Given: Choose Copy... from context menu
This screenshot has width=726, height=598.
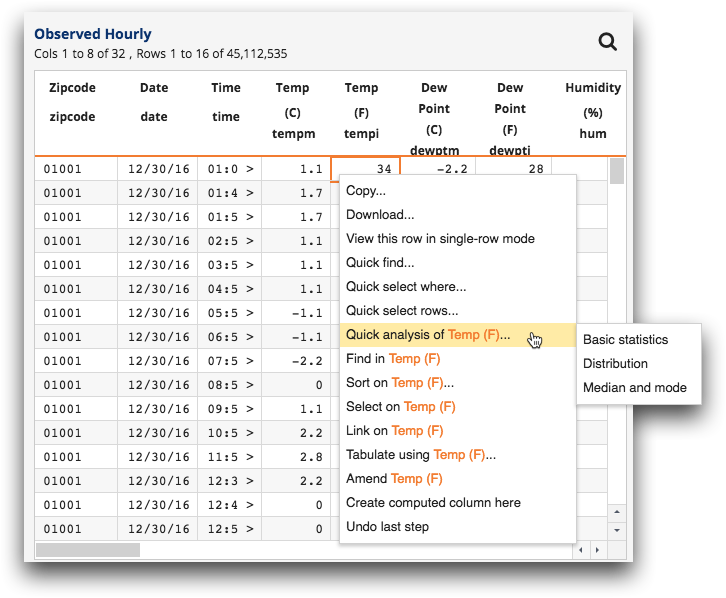Looking at the screenshot, I should pyautogui.click(x=457, y=191).
